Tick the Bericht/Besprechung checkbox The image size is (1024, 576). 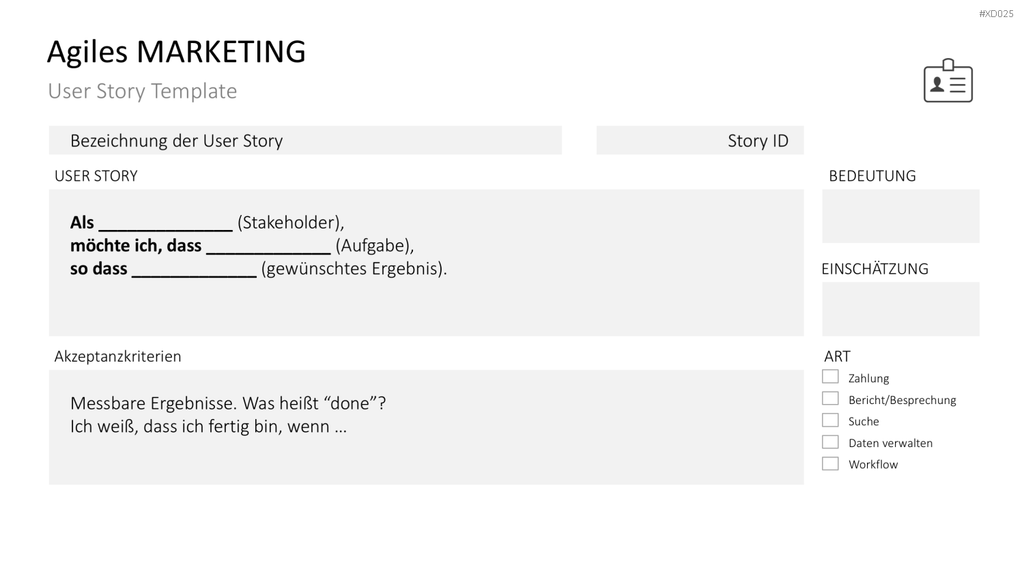830,398
